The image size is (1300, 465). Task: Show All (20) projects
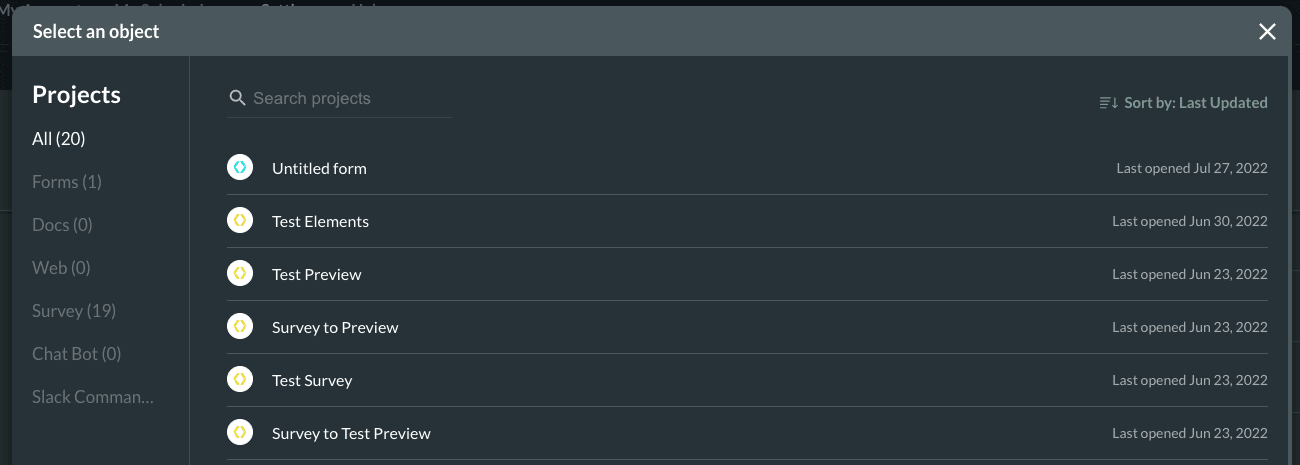coord(59,139)
